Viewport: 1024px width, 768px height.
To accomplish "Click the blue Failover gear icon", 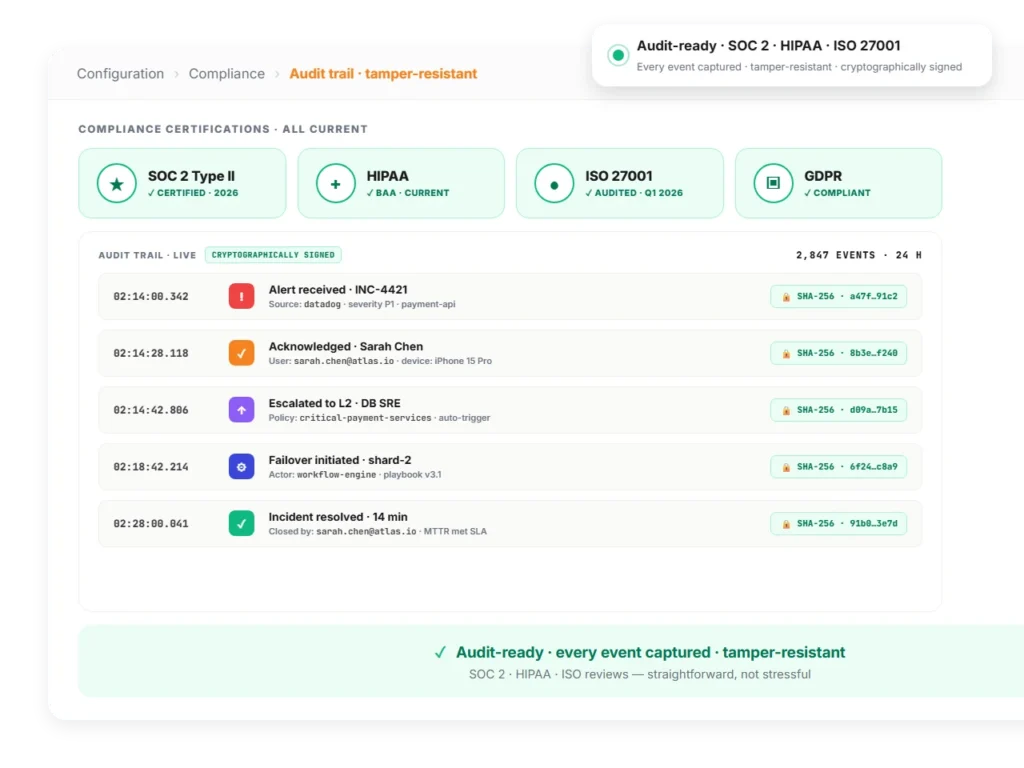I will [241, 466].
